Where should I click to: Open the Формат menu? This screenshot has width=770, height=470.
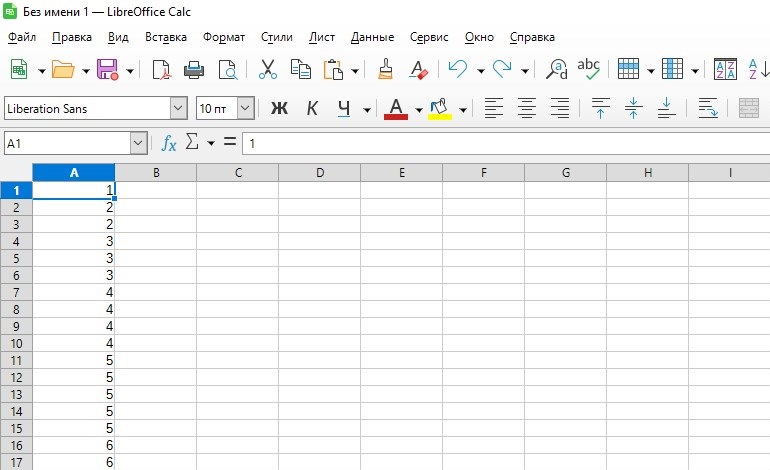[223, 37]
